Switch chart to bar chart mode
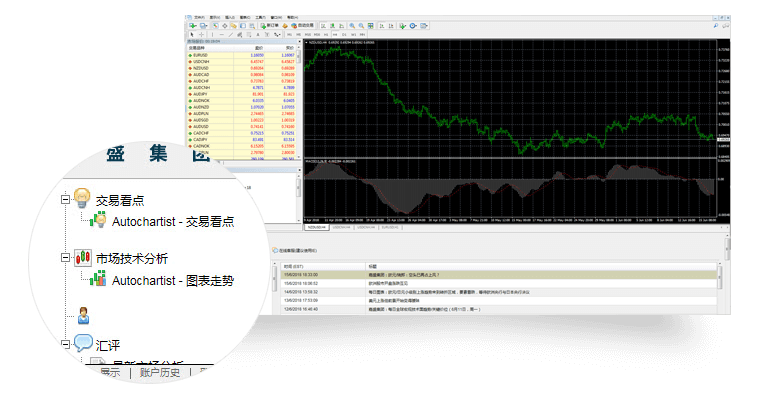770x400 pixels. pos(323,26)
